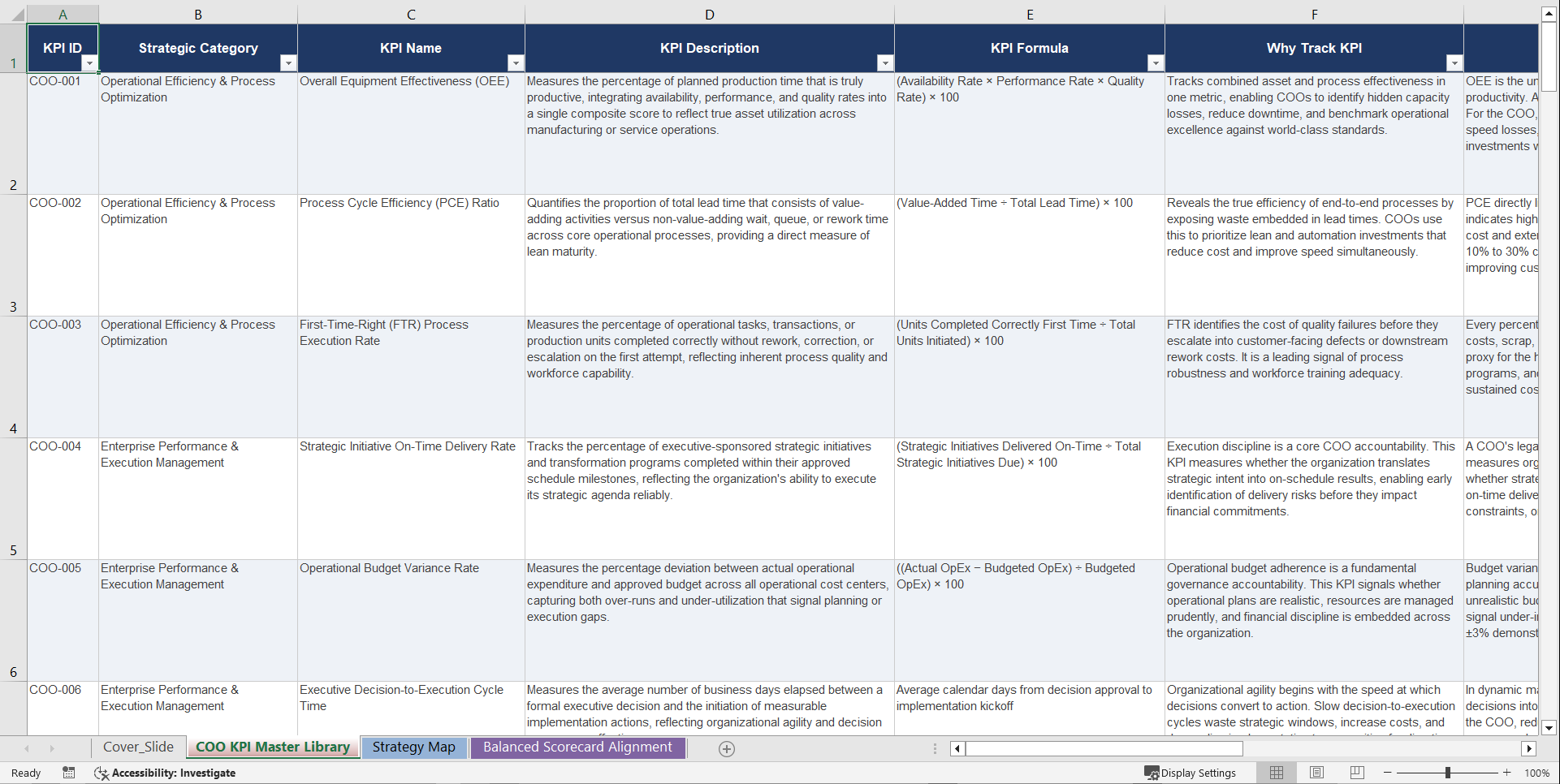This screenshot has width=1560, height=784.
Task: Click horizontal scrollbar left arrow
Action: point(957,749)
